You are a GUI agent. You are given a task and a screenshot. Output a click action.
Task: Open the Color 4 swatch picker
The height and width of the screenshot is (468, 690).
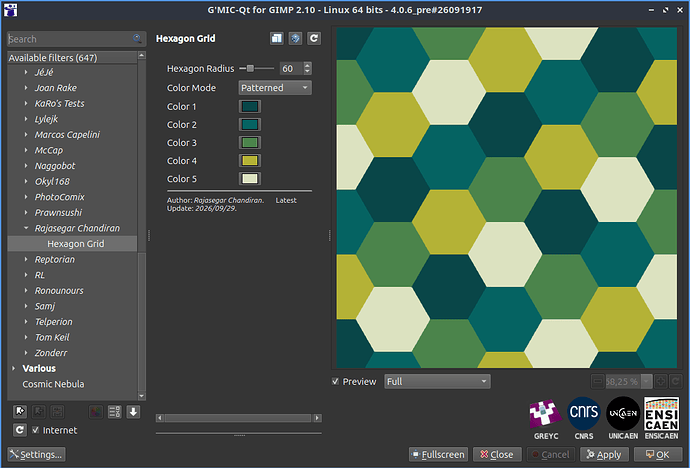pyautogui.click(x=250, y=161)
